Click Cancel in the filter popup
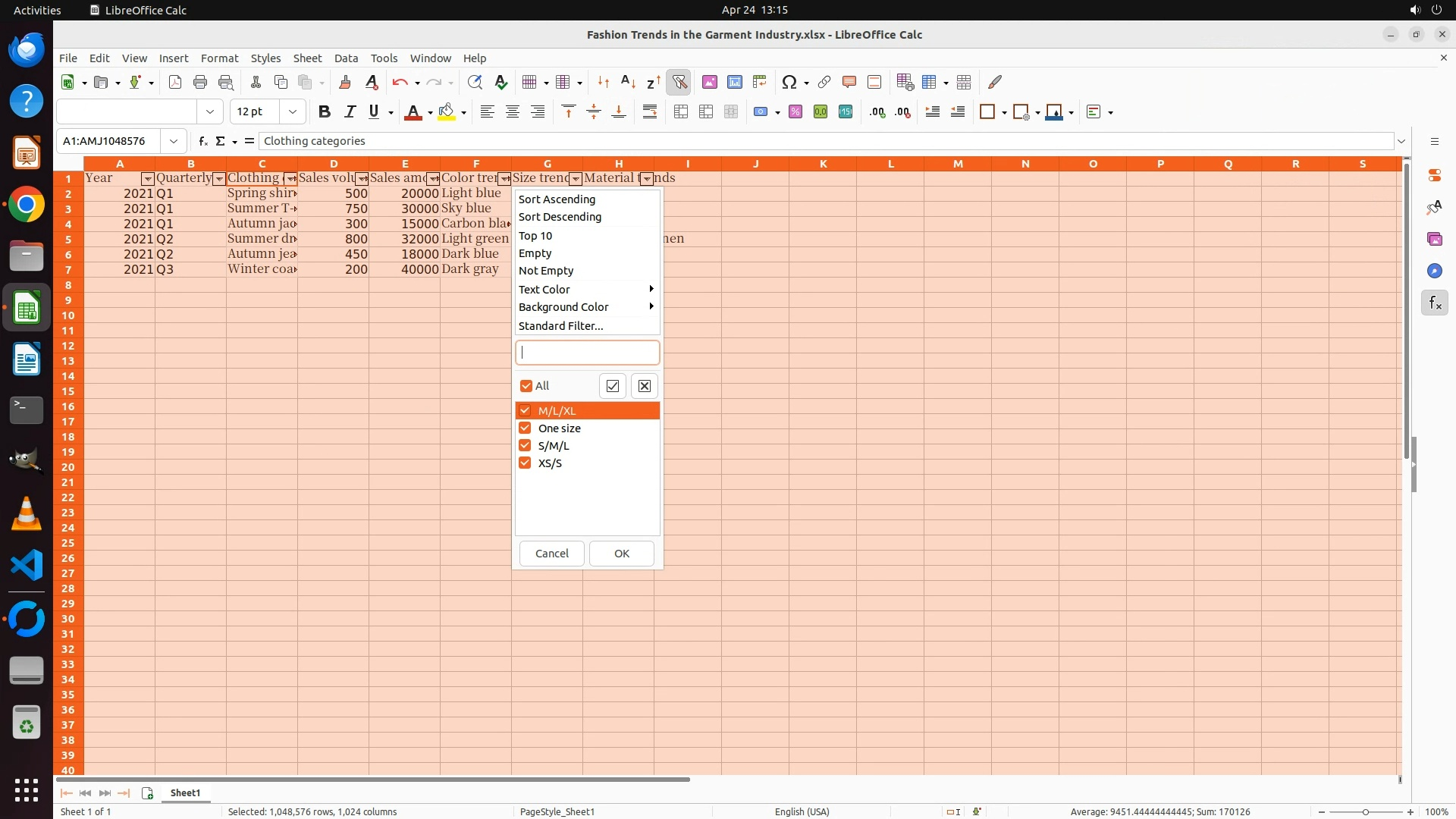The image size is (1456, 819). [x=551, y=553]
